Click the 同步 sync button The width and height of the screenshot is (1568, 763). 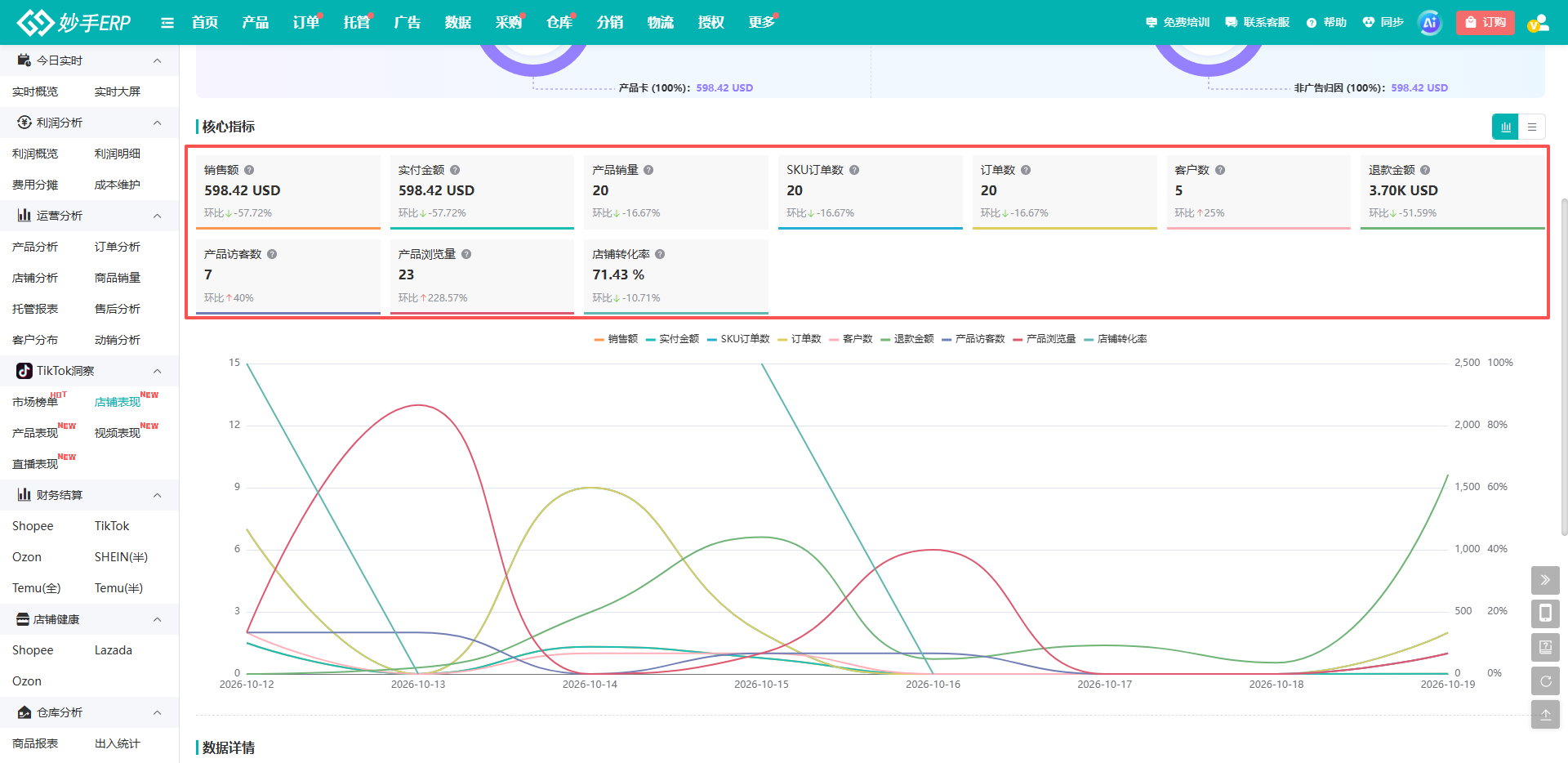(x=1383, y=22)
